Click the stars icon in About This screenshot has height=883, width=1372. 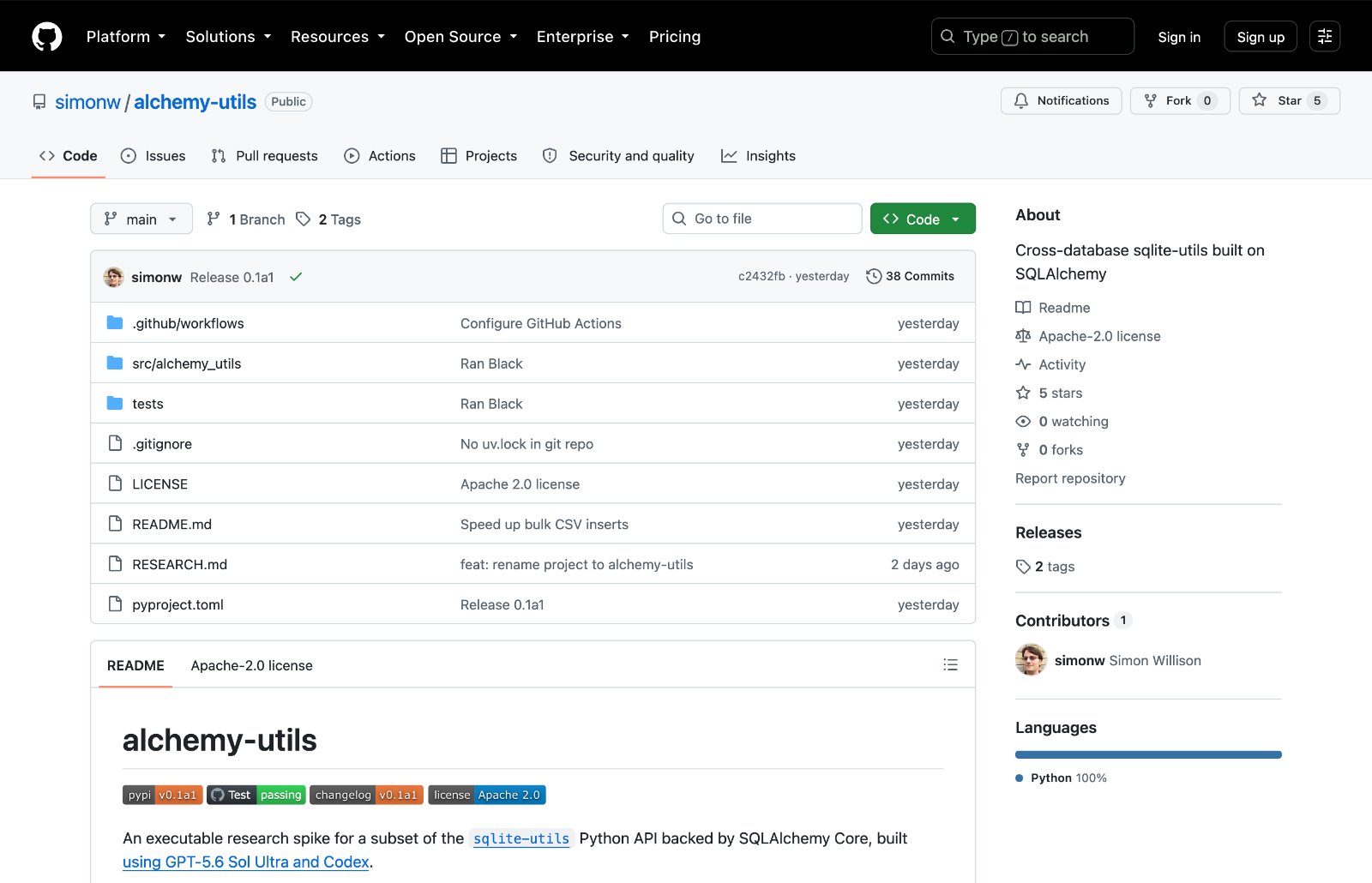(x=1023, y=393)
